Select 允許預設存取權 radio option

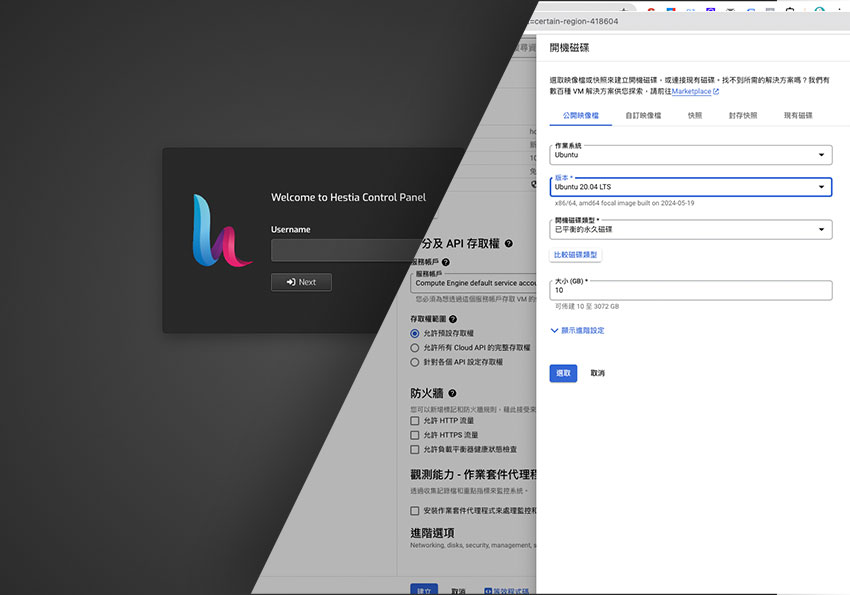pos(415,333)
